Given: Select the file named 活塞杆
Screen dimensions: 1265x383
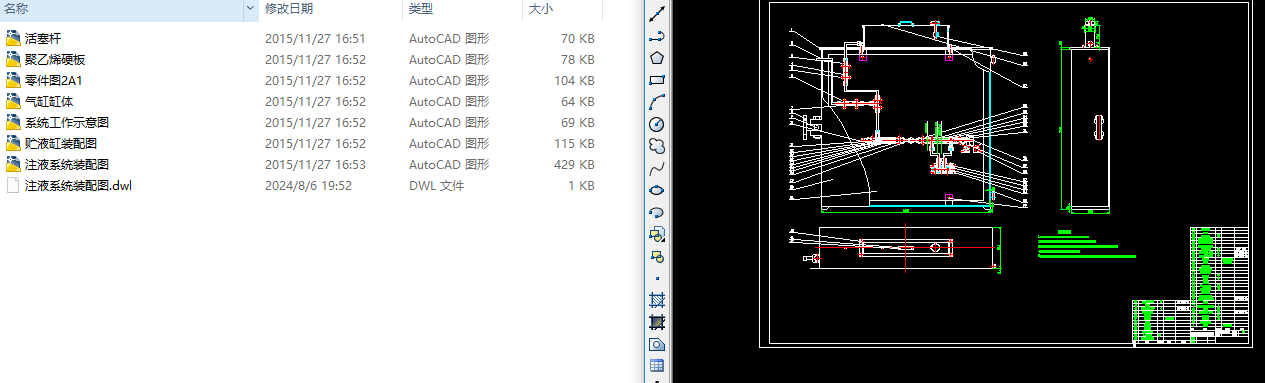Looking at the screenshot, I should point(43,39).
